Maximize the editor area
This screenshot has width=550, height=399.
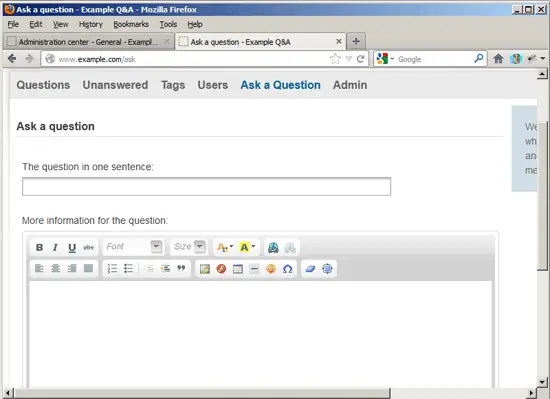click(327, 269)
